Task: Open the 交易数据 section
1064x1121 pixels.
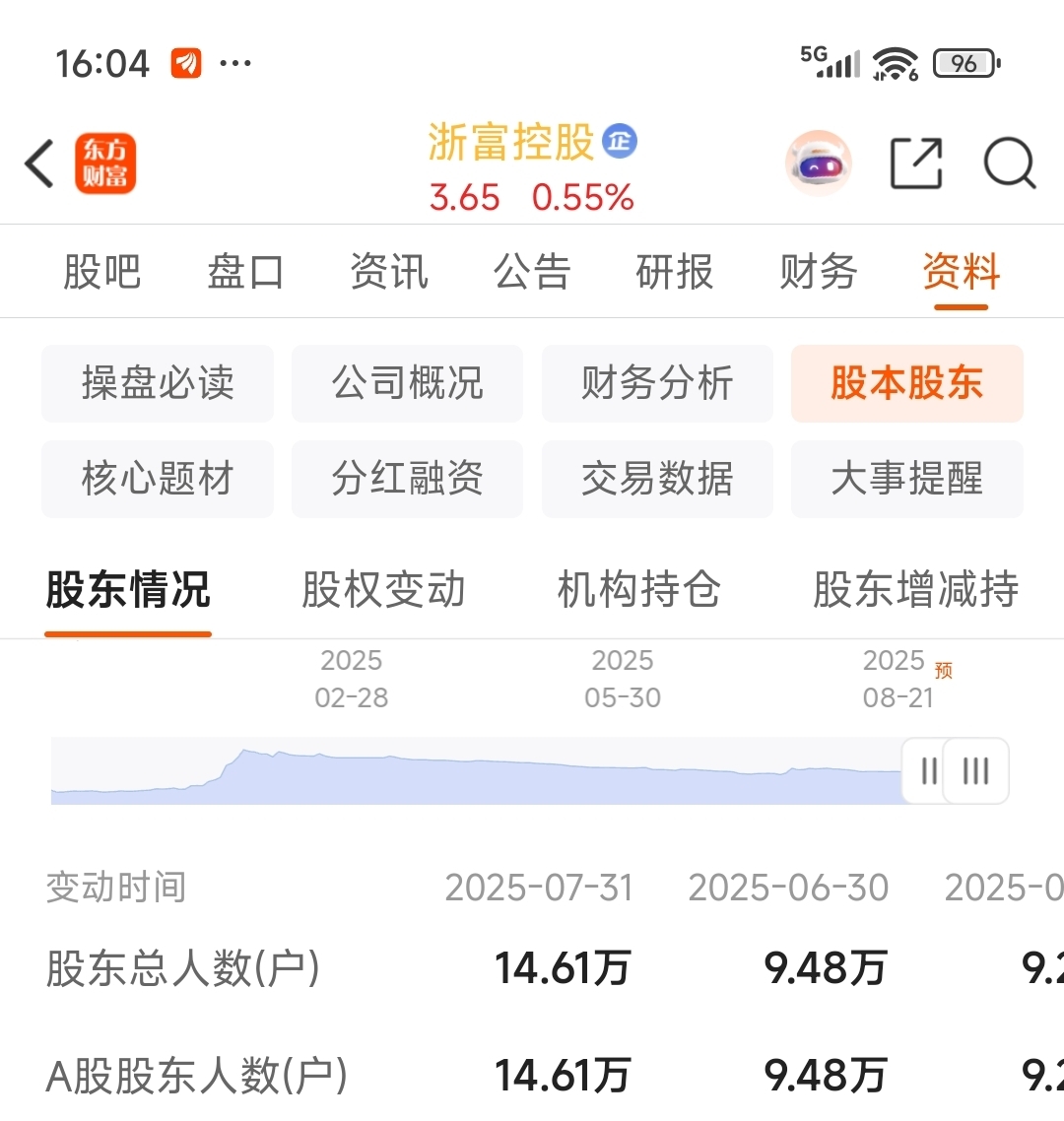Action: pyautogui.click(x=657, y=479)
